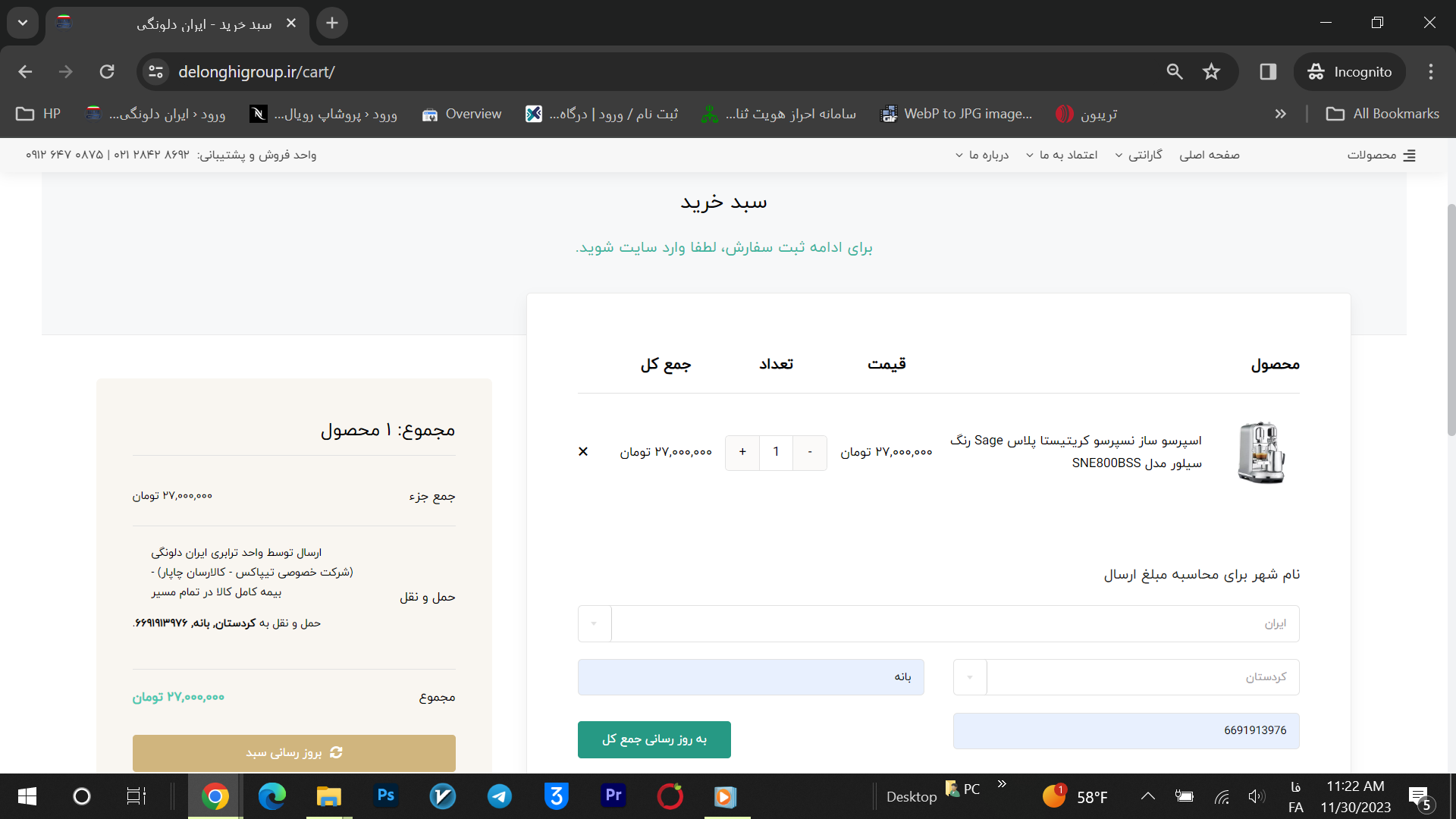Viewport: 1456px width, 819px height.
Task: Open the Windows Start menu
Action: tap(27, 796)
